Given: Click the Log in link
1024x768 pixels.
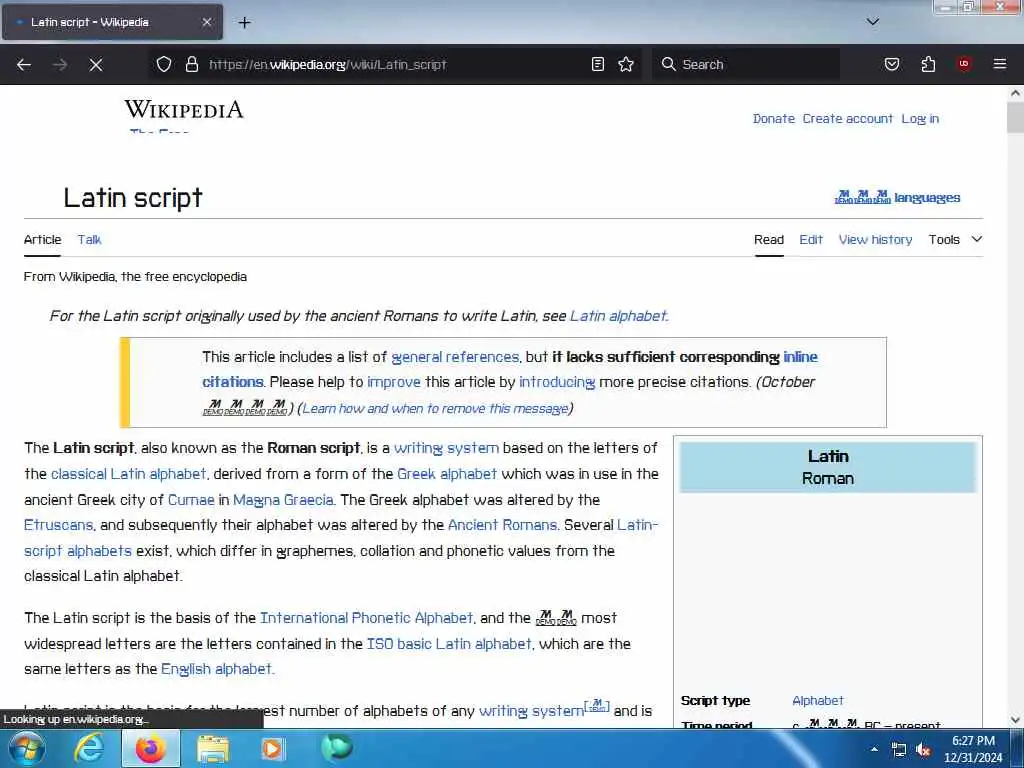Looking at the screenshot, I should [x=920, y=119].
